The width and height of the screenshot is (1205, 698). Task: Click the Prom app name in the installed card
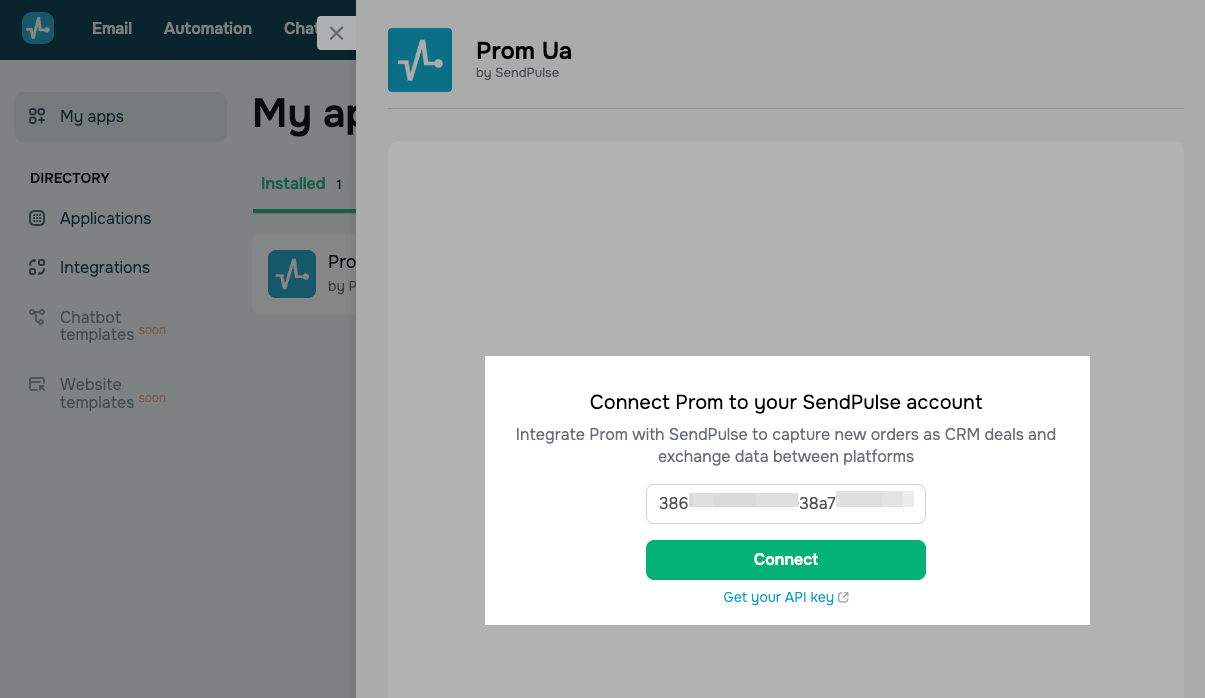coord(342,262)
